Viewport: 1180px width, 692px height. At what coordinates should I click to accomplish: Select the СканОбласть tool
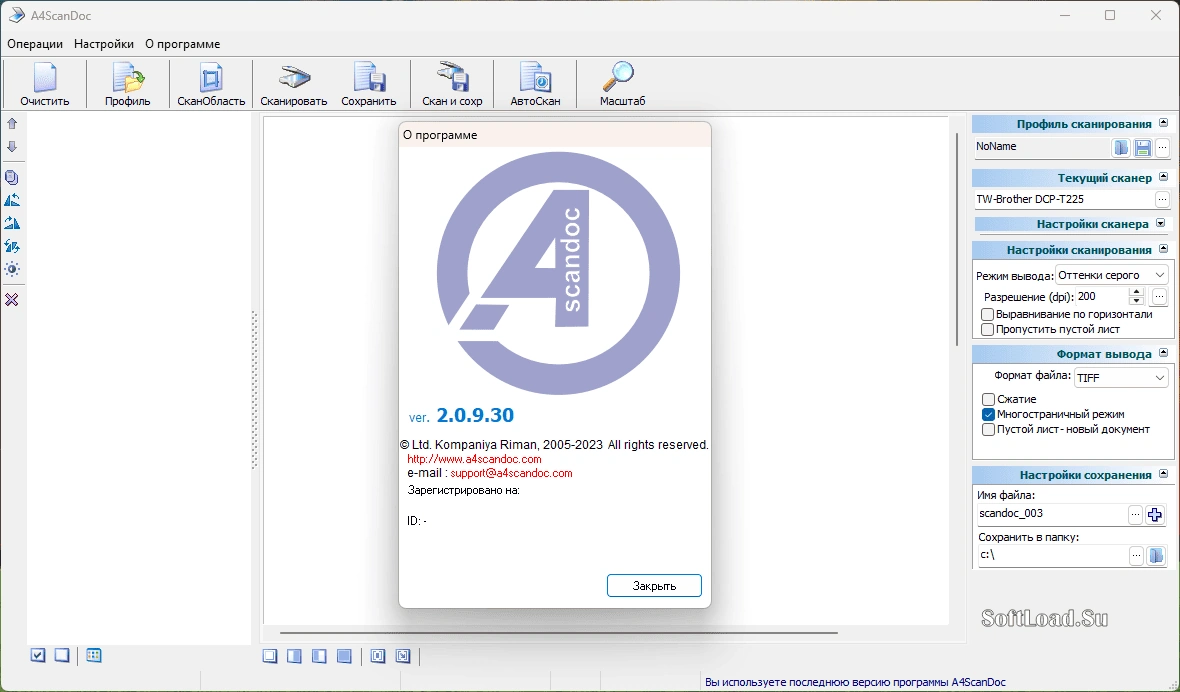point(211,84)
